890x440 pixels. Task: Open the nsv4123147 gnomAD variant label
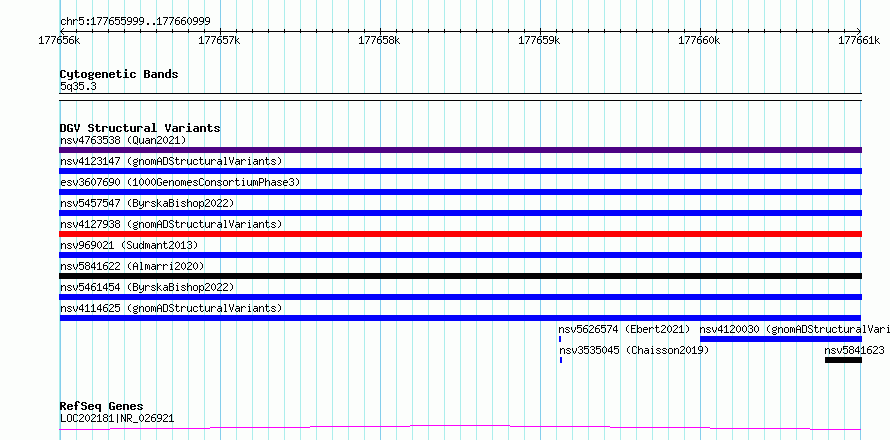point(171,161)
